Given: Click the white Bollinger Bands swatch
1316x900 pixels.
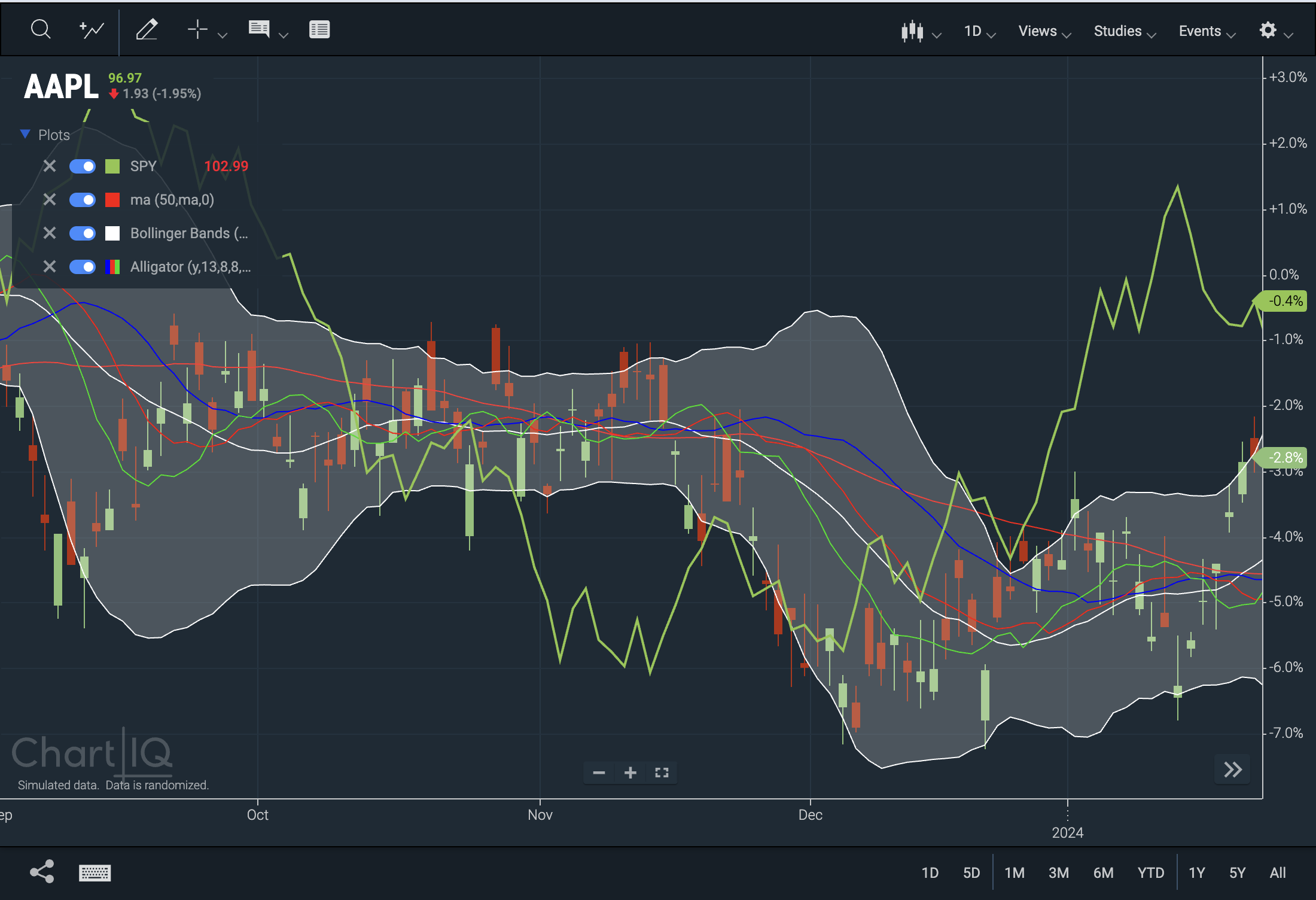Looking at the screenshot, I should coord(112,233).
